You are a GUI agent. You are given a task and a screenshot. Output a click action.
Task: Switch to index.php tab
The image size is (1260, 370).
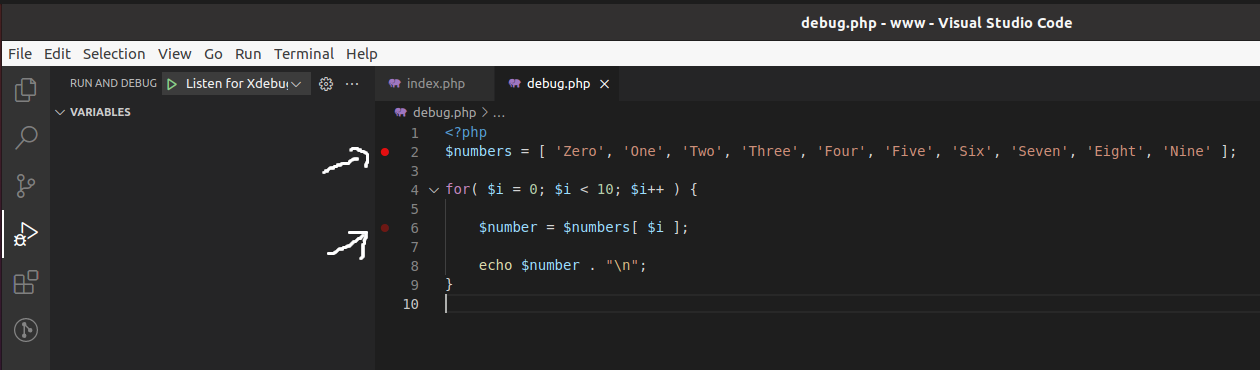[435, 84]
